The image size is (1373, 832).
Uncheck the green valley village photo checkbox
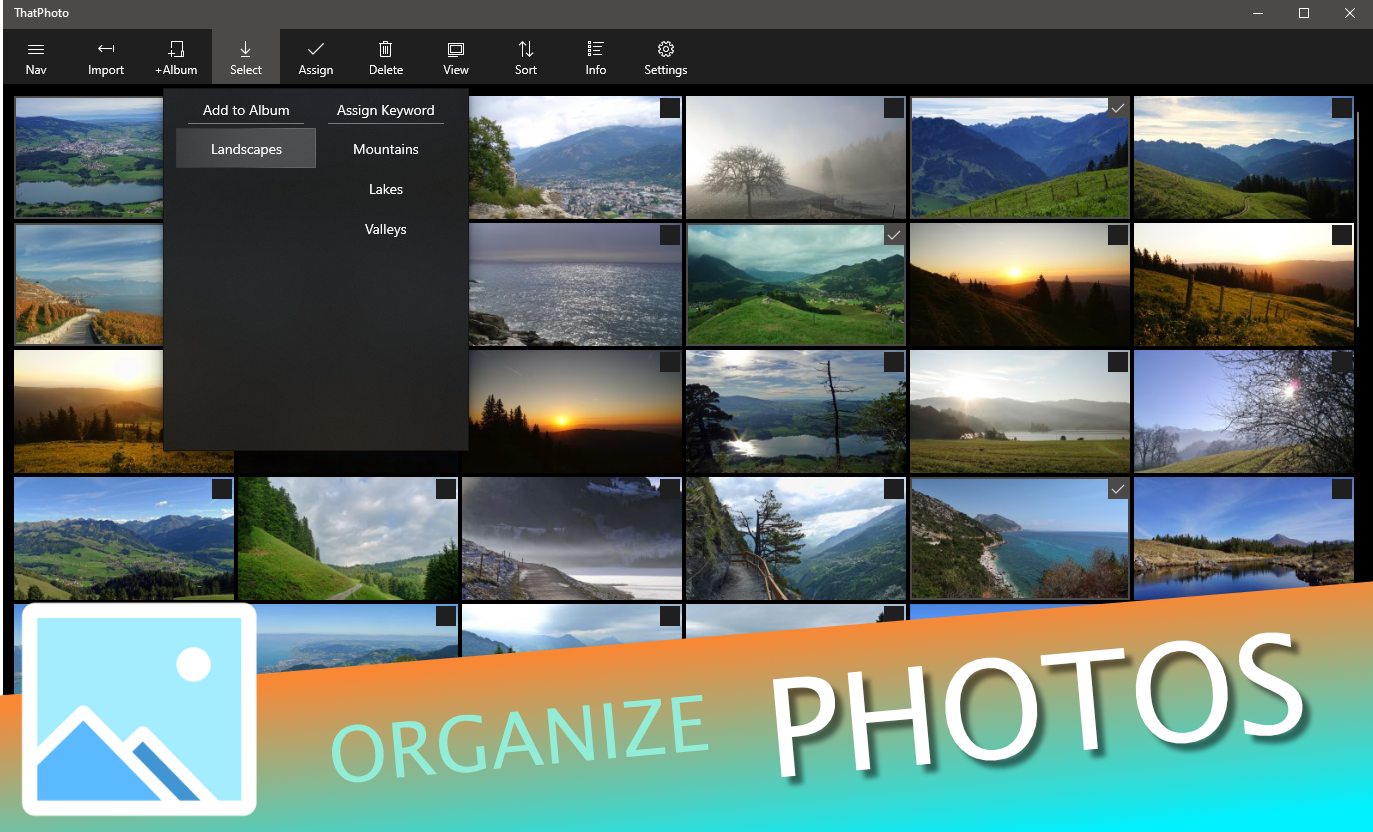[894, 235]
